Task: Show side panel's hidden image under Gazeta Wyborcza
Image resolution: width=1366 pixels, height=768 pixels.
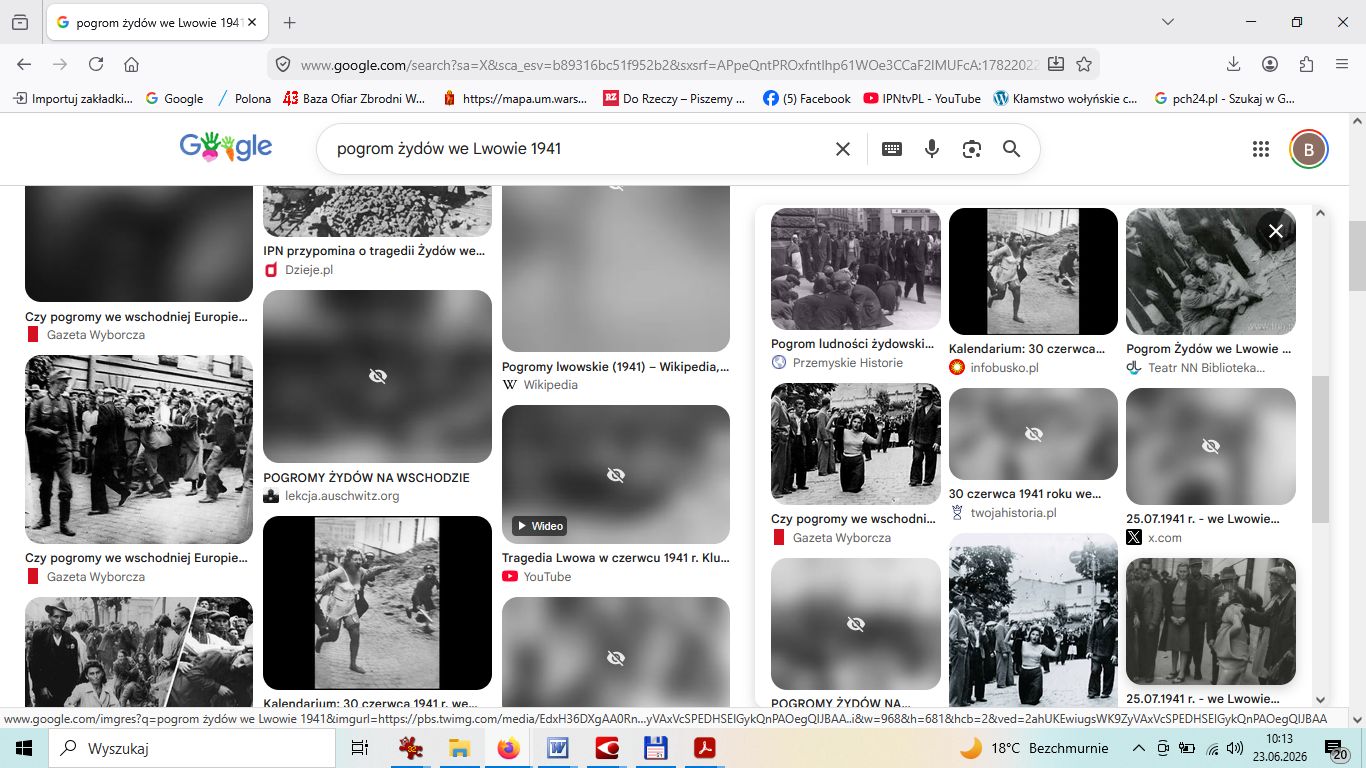Action: tap(855, 624)
